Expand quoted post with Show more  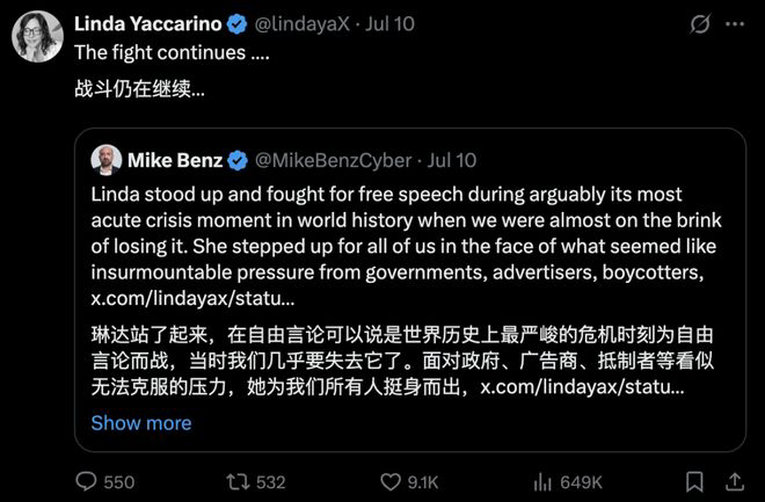point(141,423)
